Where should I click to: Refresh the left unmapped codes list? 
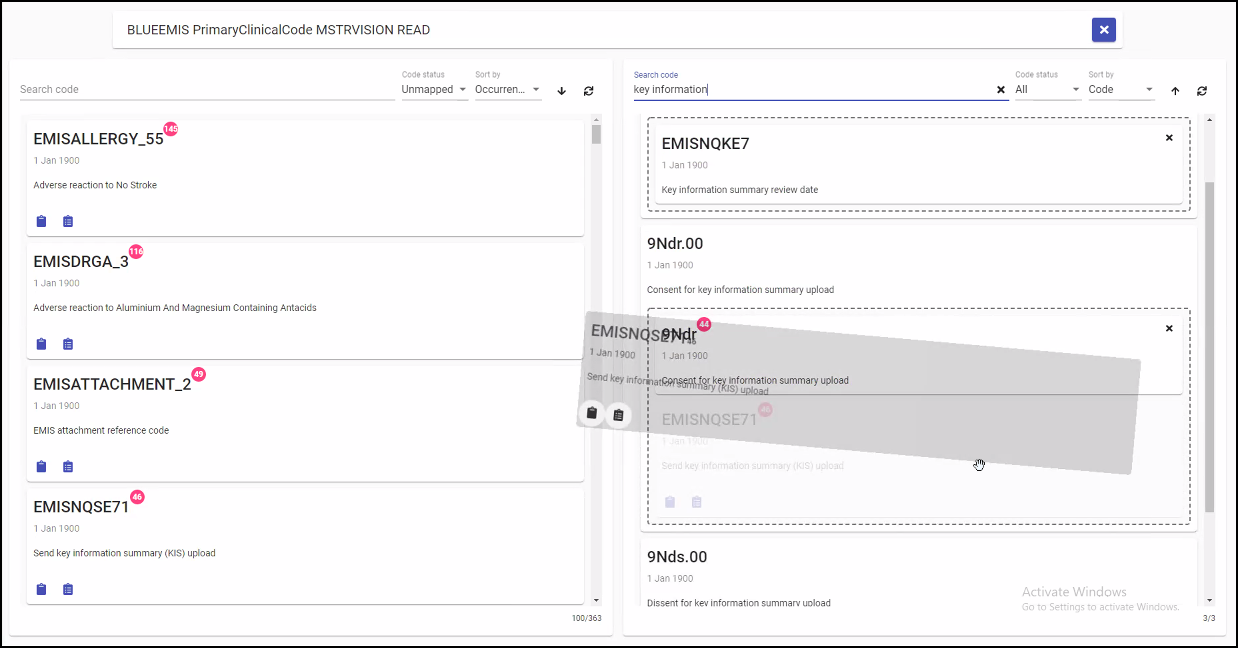588,90
